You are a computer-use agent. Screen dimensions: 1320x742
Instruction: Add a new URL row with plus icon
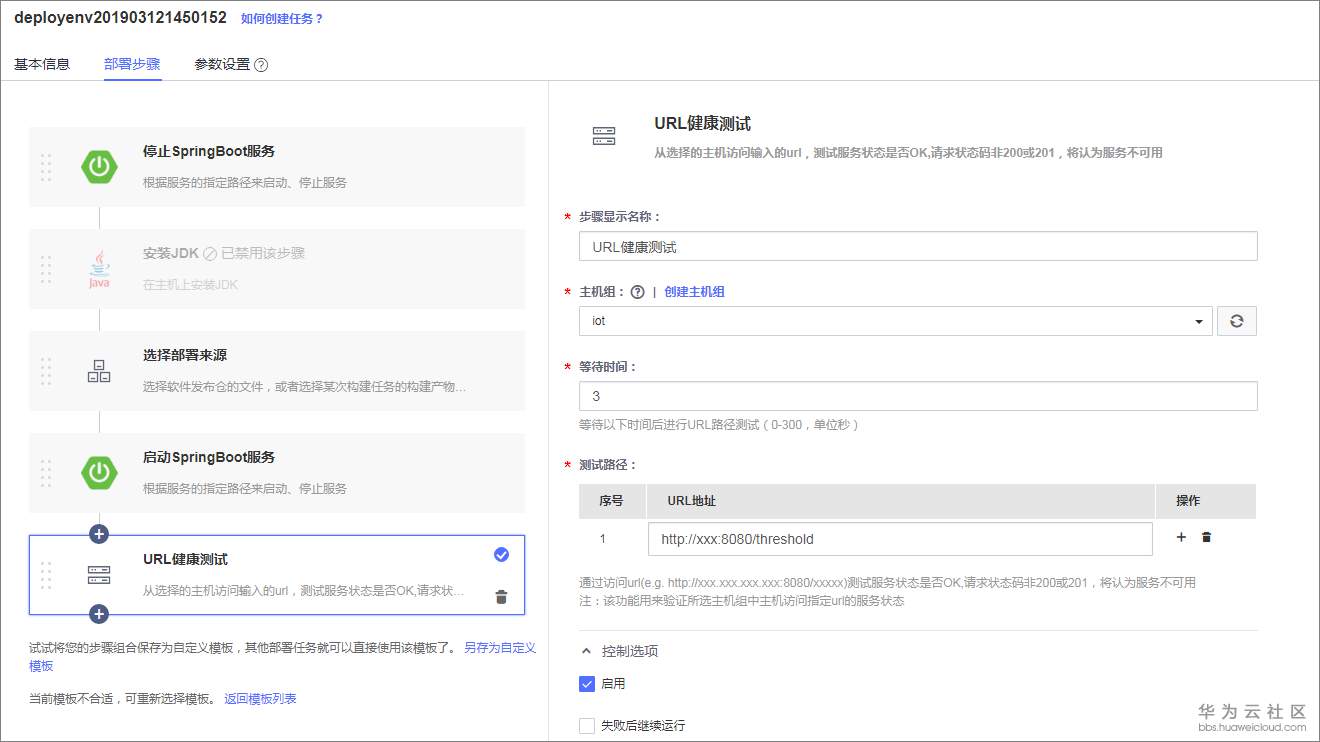pos(1181,537)
